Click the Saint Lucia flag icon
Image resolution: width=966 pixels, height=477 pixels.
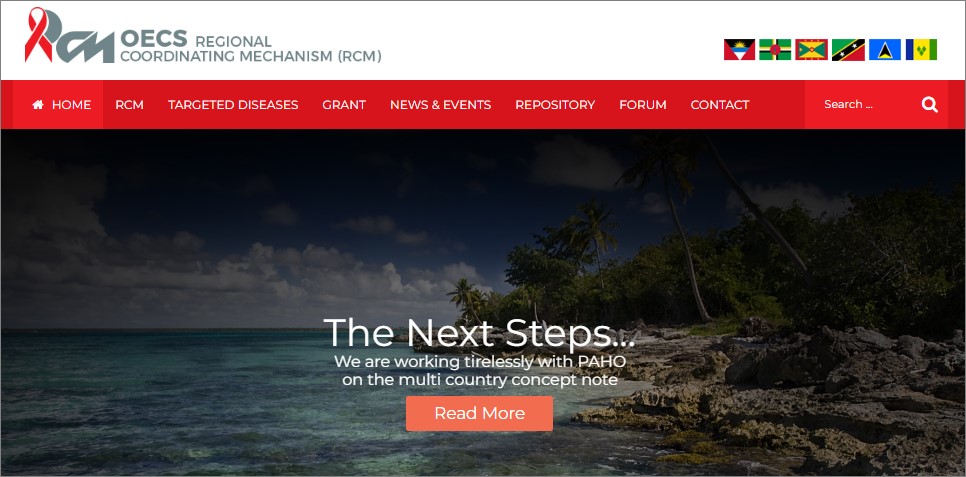point(885,49)
